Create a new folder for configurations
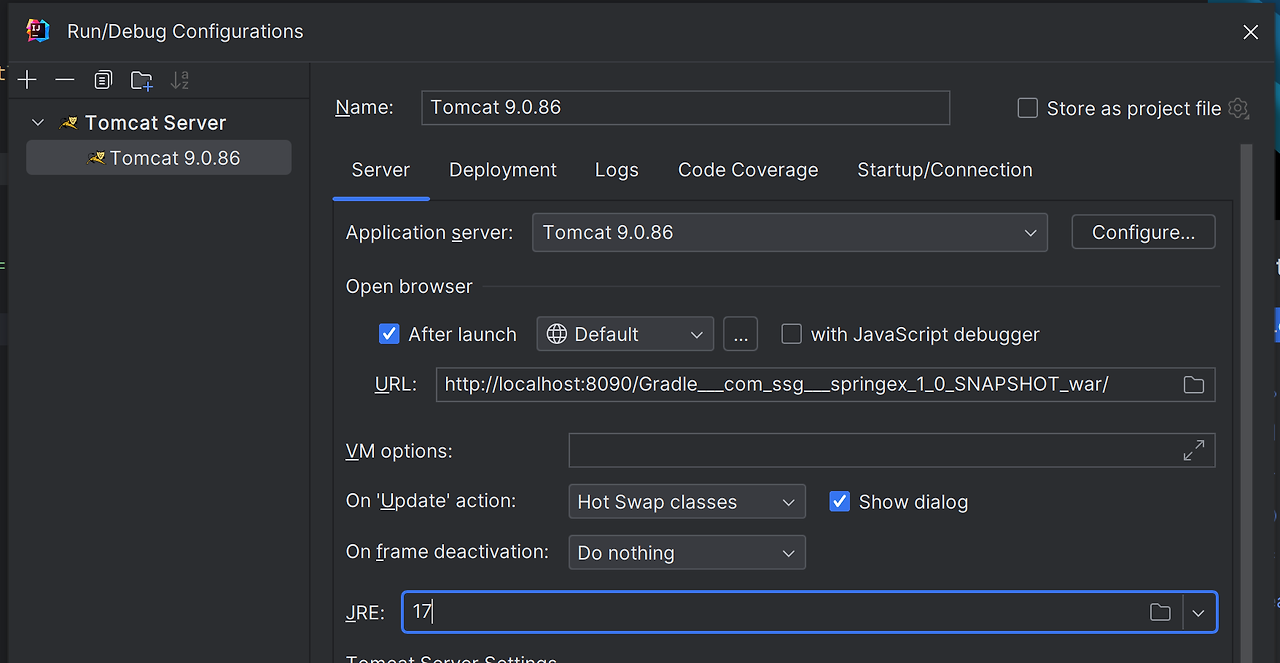1280x663 pixels. click(x=142, y=80)
